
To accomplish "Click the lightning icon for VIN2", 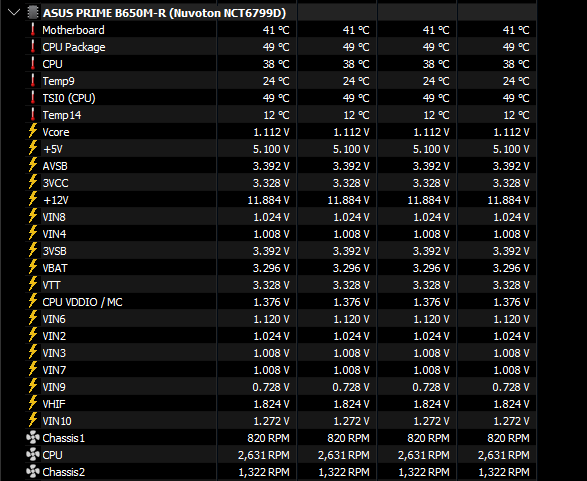I will coord(33,335).
